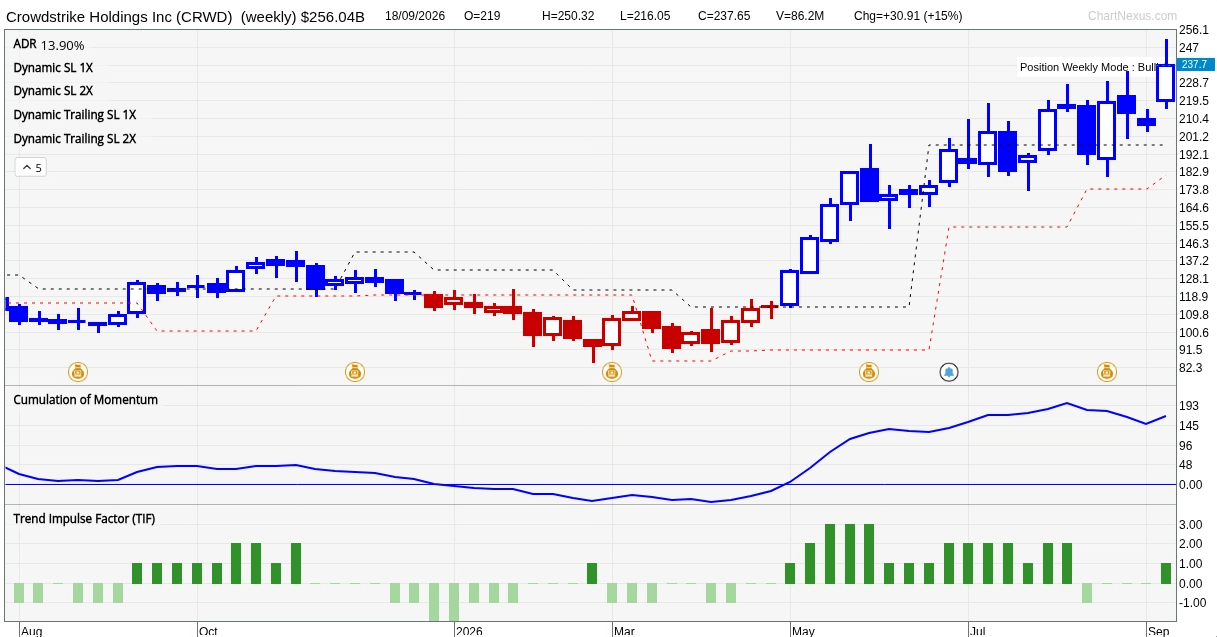The image size is (1217, 637).
Task: Click the Chg=+30.91 (+15%) change value
Action: [x=908, y=16]
